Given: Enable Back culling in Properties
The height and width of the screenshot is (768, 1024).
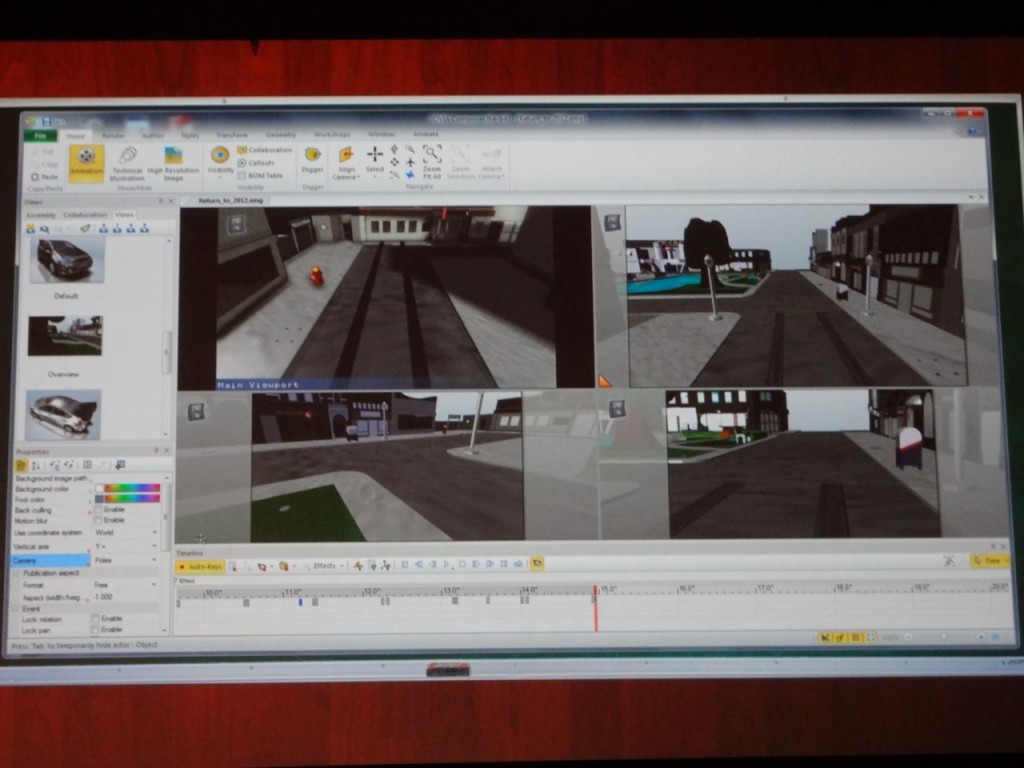Looking at the screenshot, I should 98,509.
